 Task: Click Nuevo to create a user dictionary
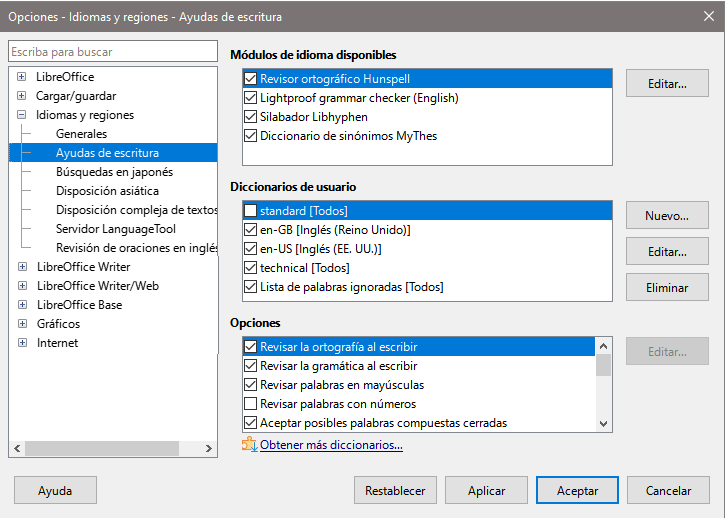[667, 215]
